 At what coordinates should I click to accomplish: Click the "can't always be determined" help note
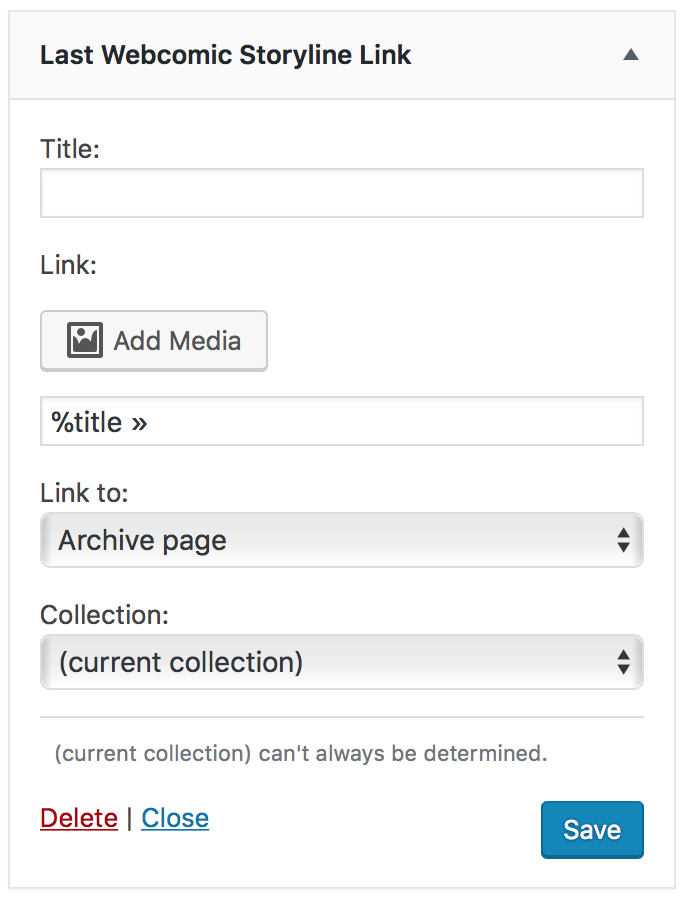pos(301,753)
